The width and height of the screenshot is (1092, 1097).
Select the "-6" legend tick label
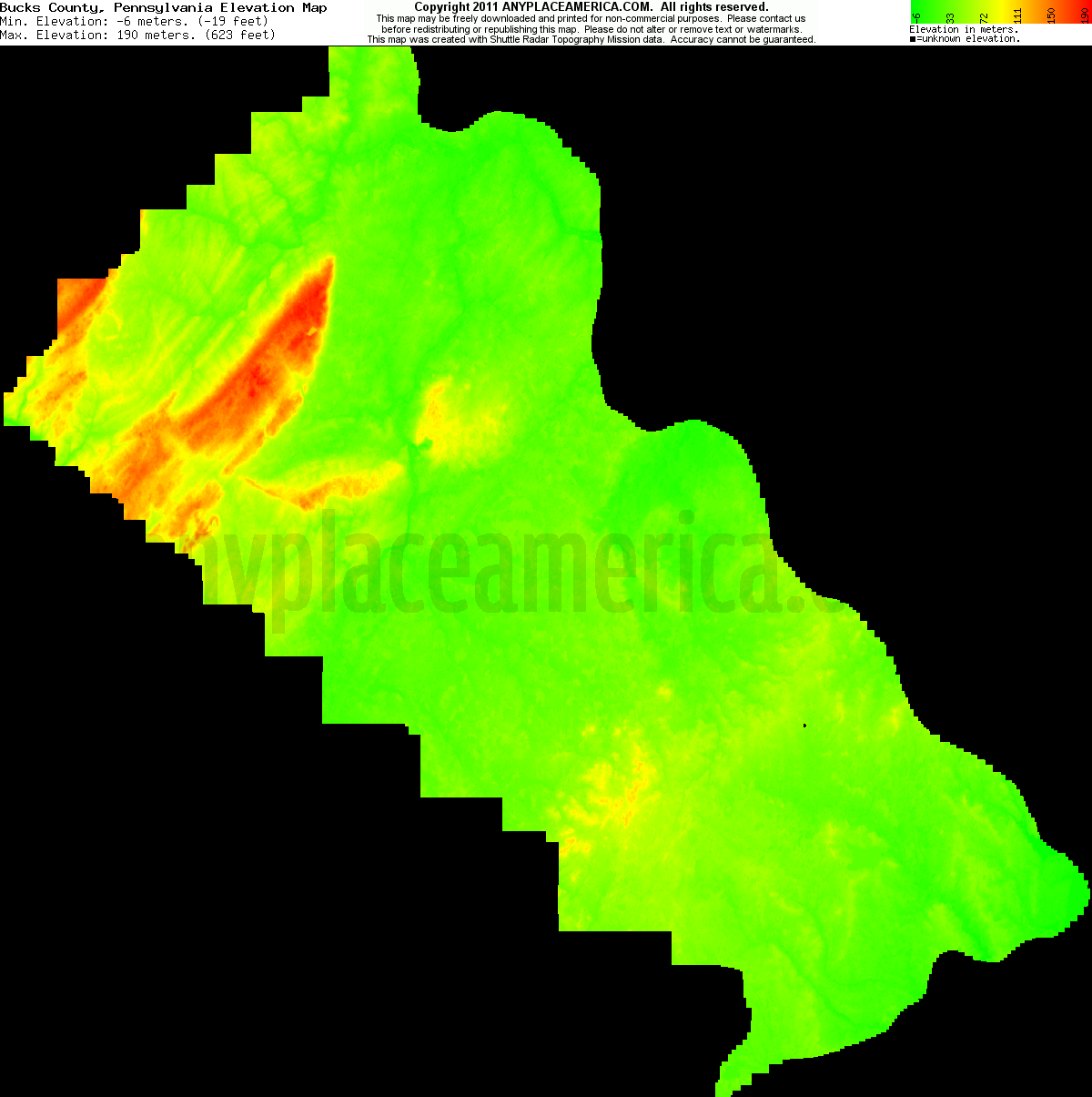tap(915, 16)
